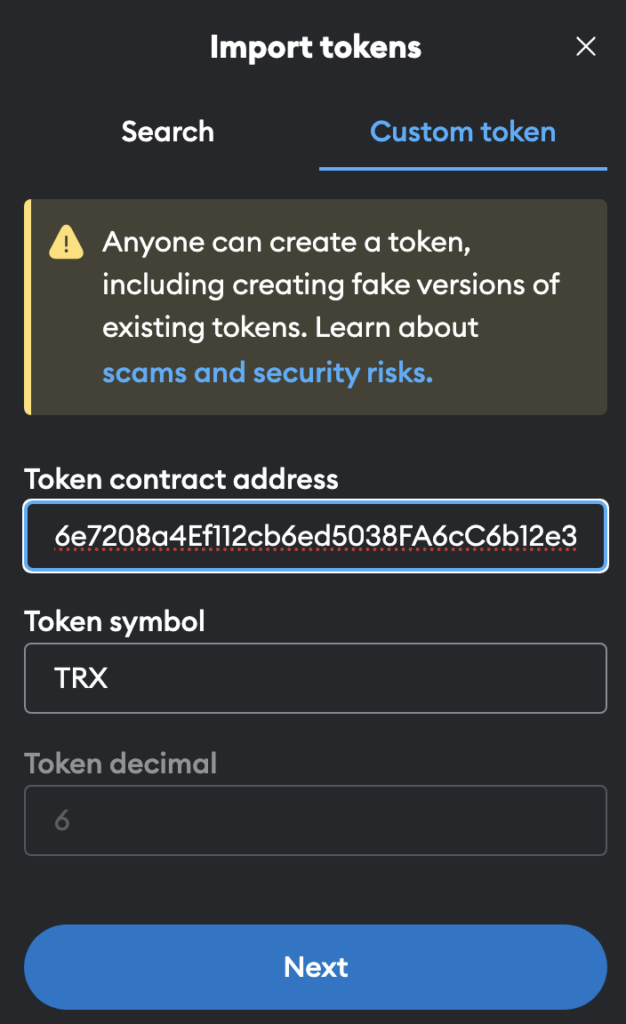This screenshot has width=626, height=1024.
Task: Close the Import tokens dialog
Action: [x=586, y=46]
